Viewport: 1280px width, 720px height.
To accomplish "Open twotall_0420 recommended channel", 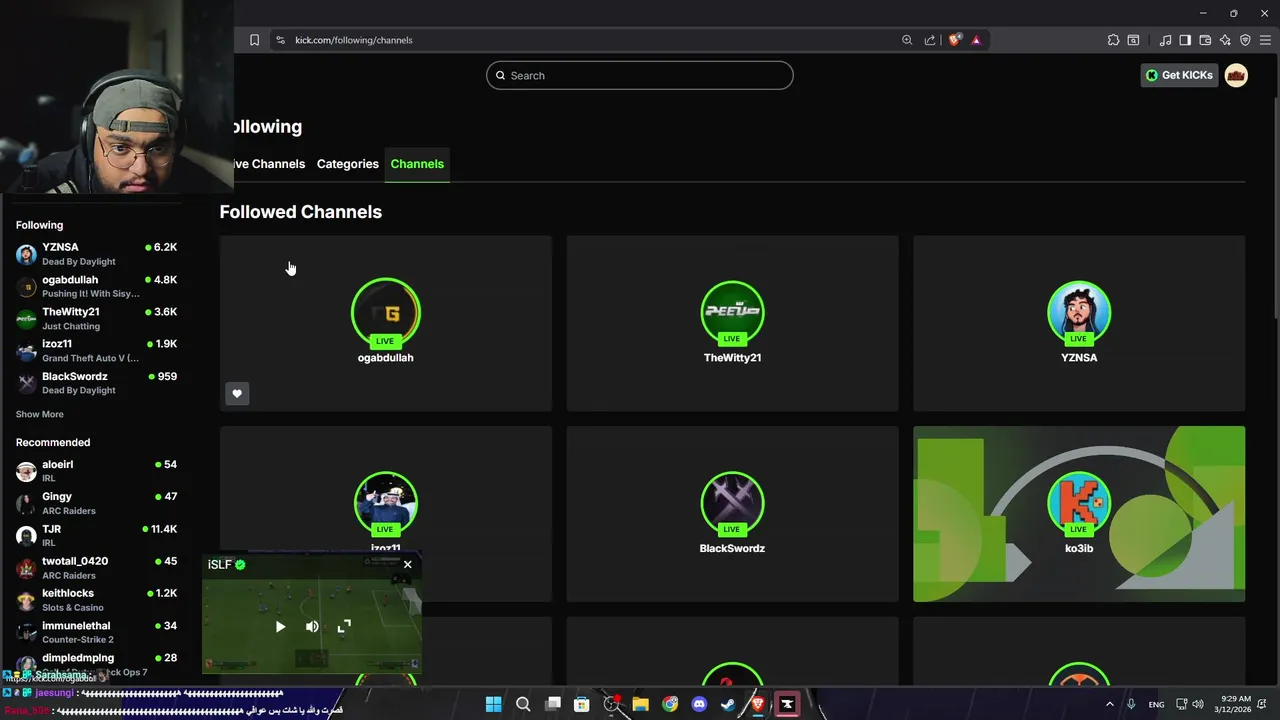I will click(x=96, y=568).
